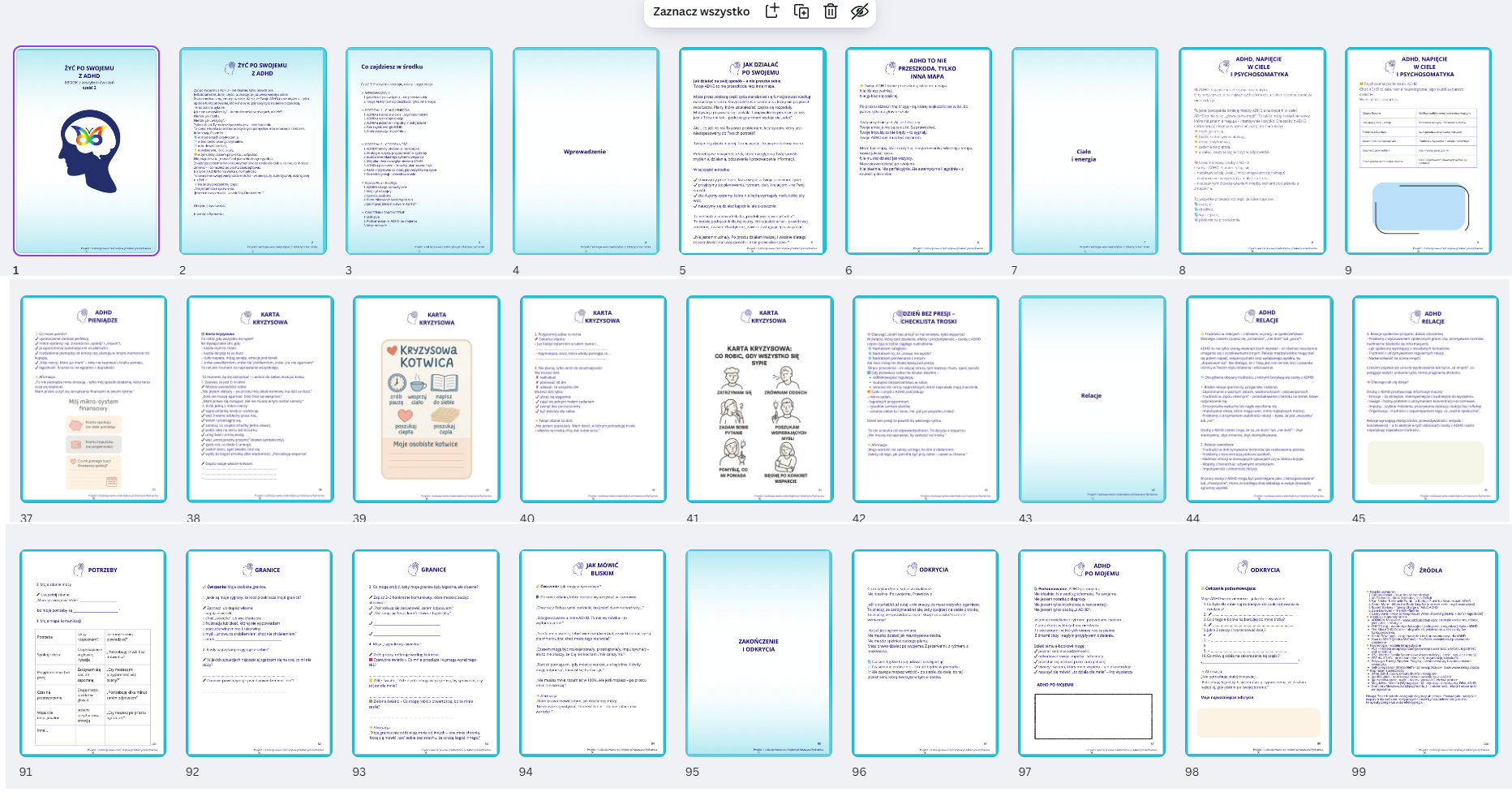Select page 42 'Dzień bez presji' thumbnail

[926, 399]
